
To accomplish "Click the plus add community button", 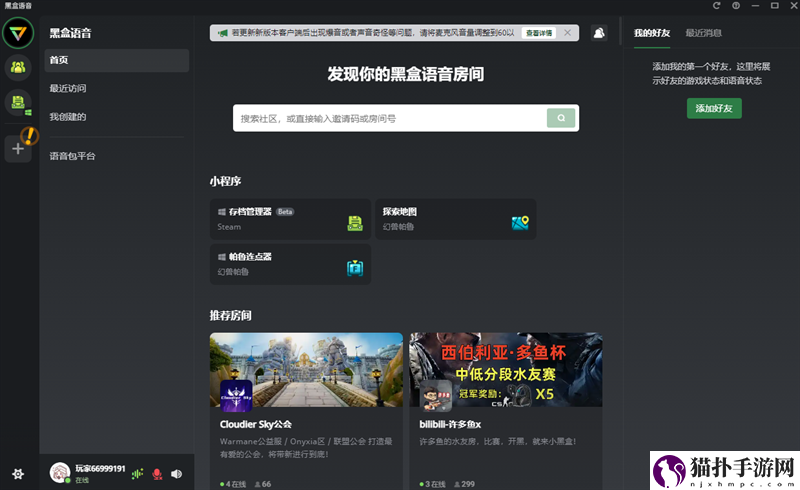I will pyautogui.click(x=18, y=149).
